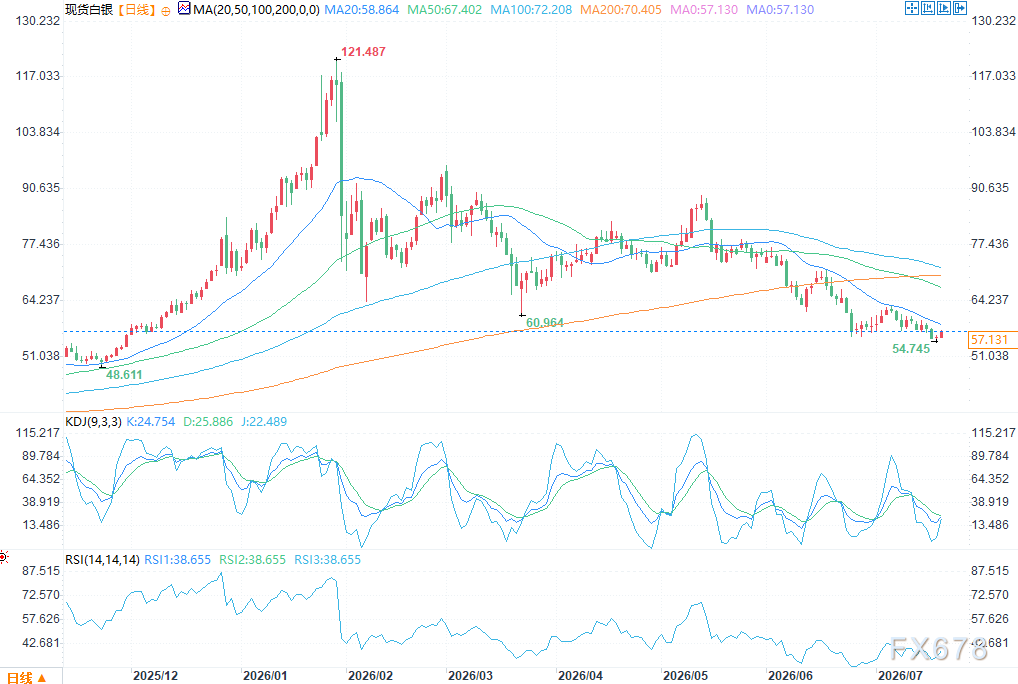Click the chart scroll-right axis icon
Image resolution: width=1018 pixels, height=684 pixels.
(944, 8)
